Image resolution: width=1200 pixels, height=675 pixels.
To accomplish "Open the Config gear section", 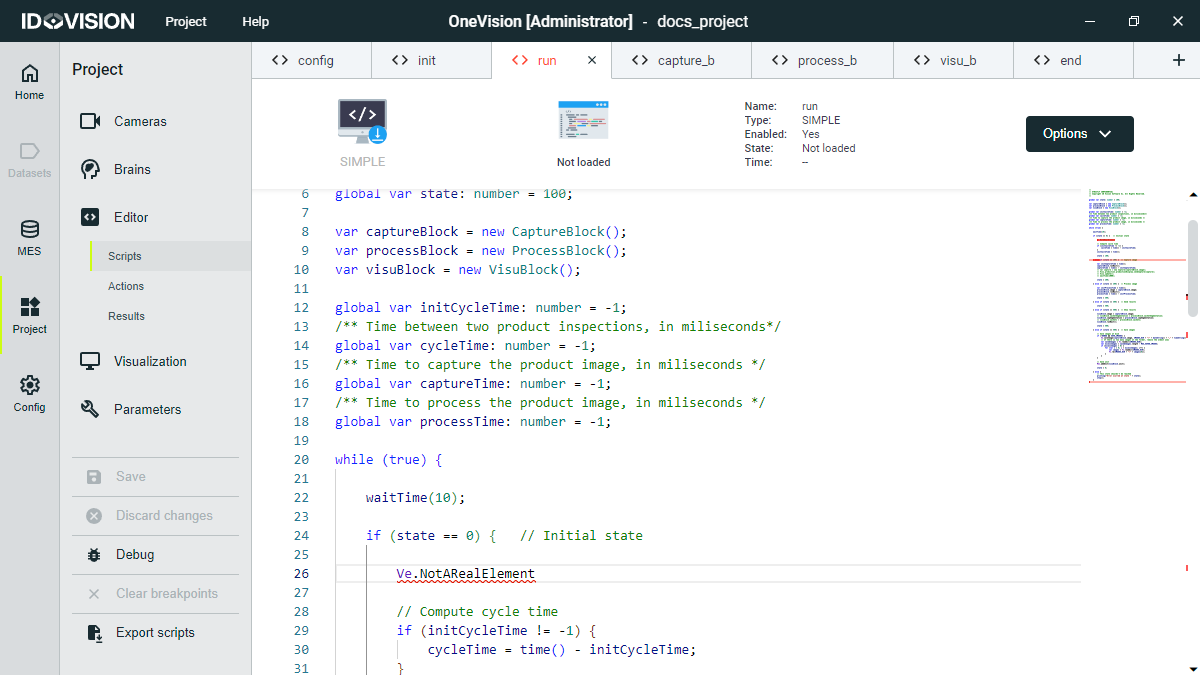I will (x=29, y=394).
